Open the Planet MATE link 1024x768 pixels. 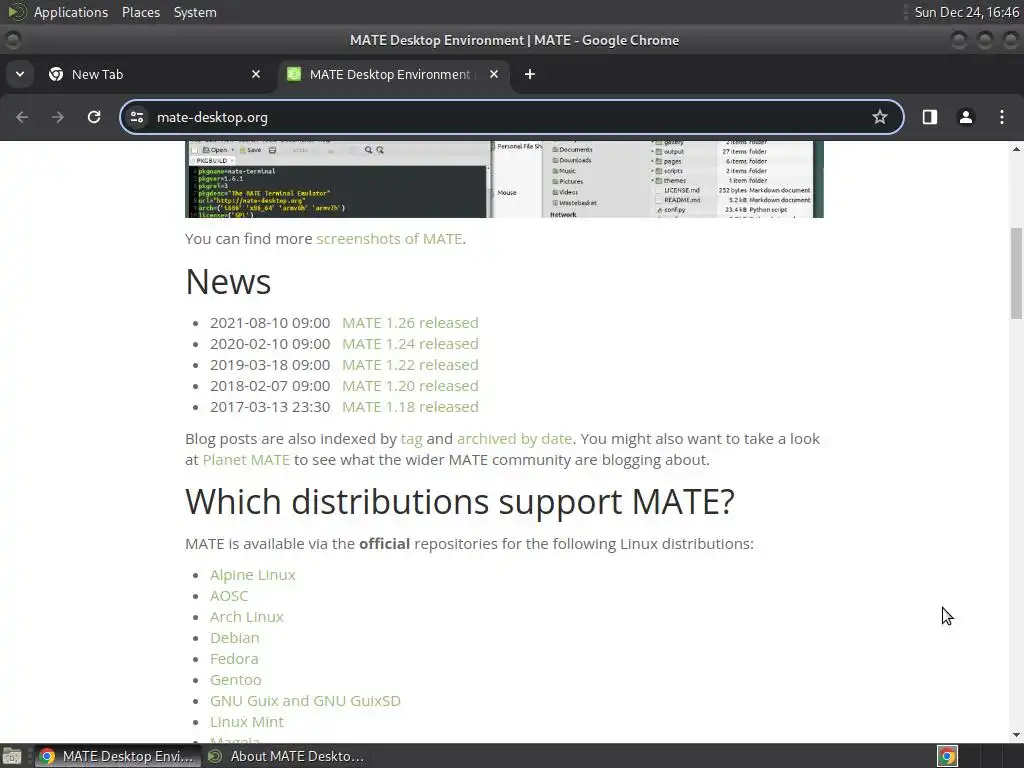[x=246, y=460]
